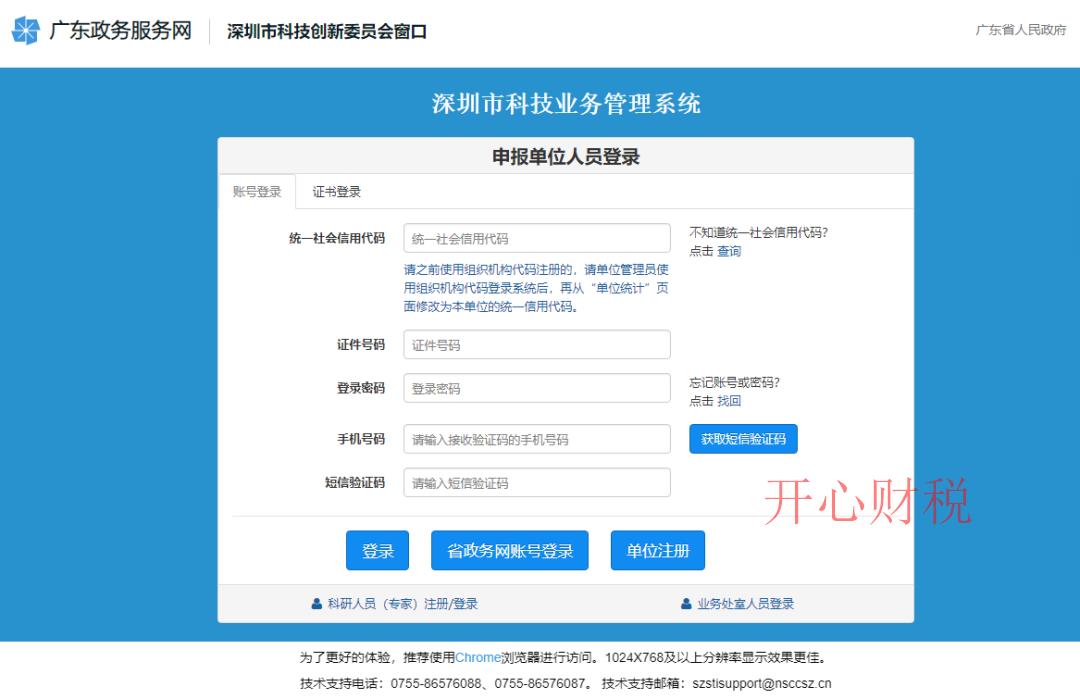The width and height of the screenshot is (1080, 699).
Task: Click the 省政务网账号登录 button
Action: click(509, 549)
